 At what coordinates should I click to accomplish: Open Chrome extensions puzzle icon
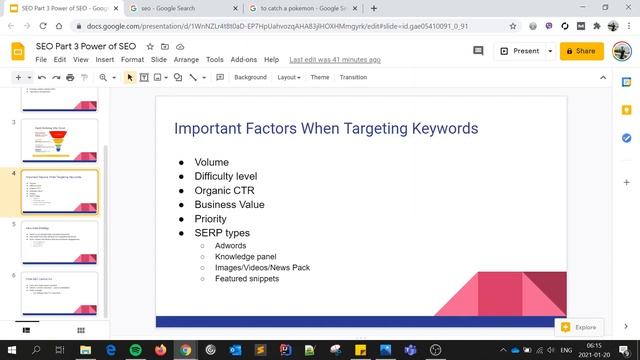tap(597, 26)
